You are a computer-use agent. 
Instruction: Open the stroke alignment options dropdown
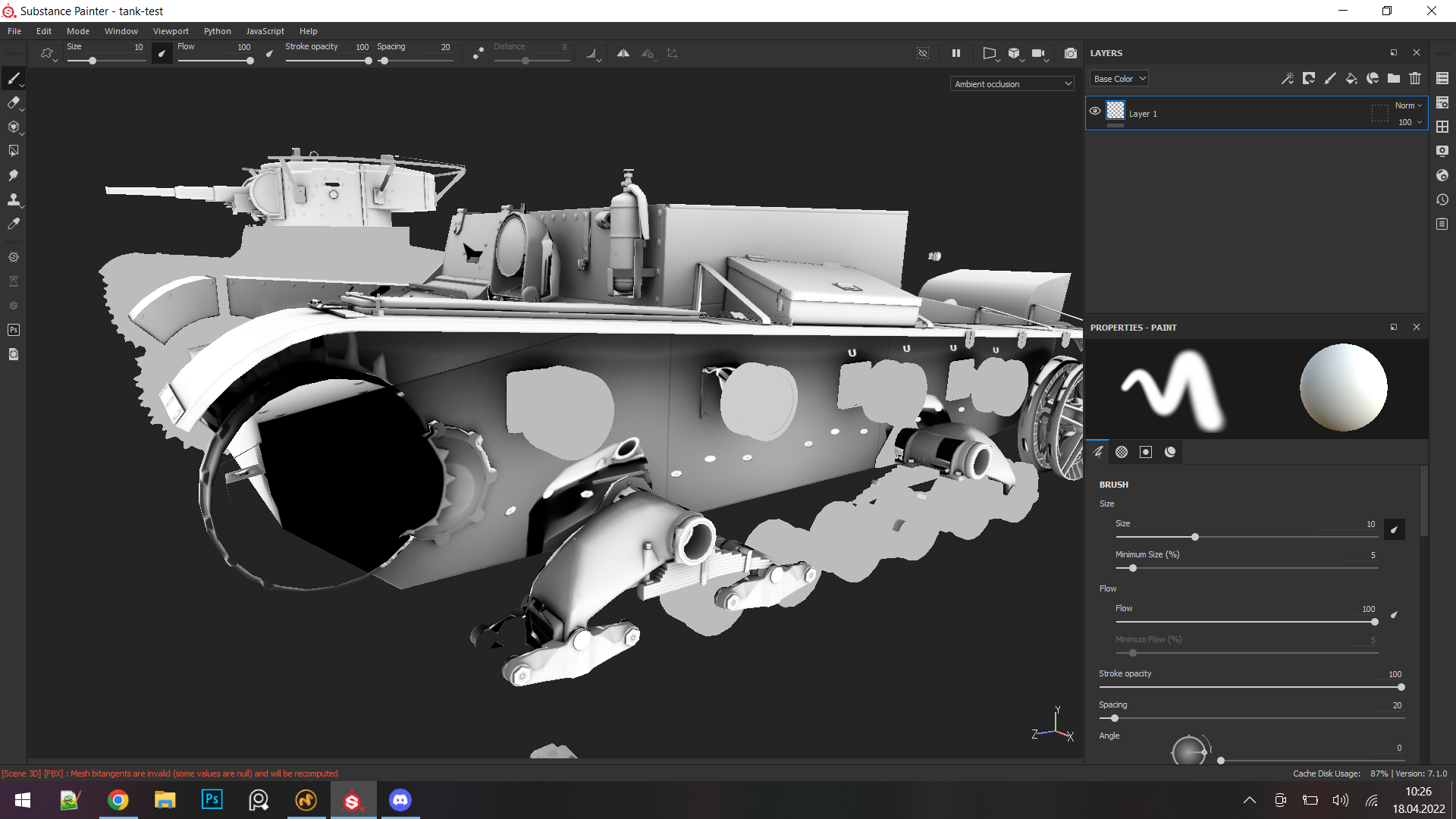click(x=593, y=54)
